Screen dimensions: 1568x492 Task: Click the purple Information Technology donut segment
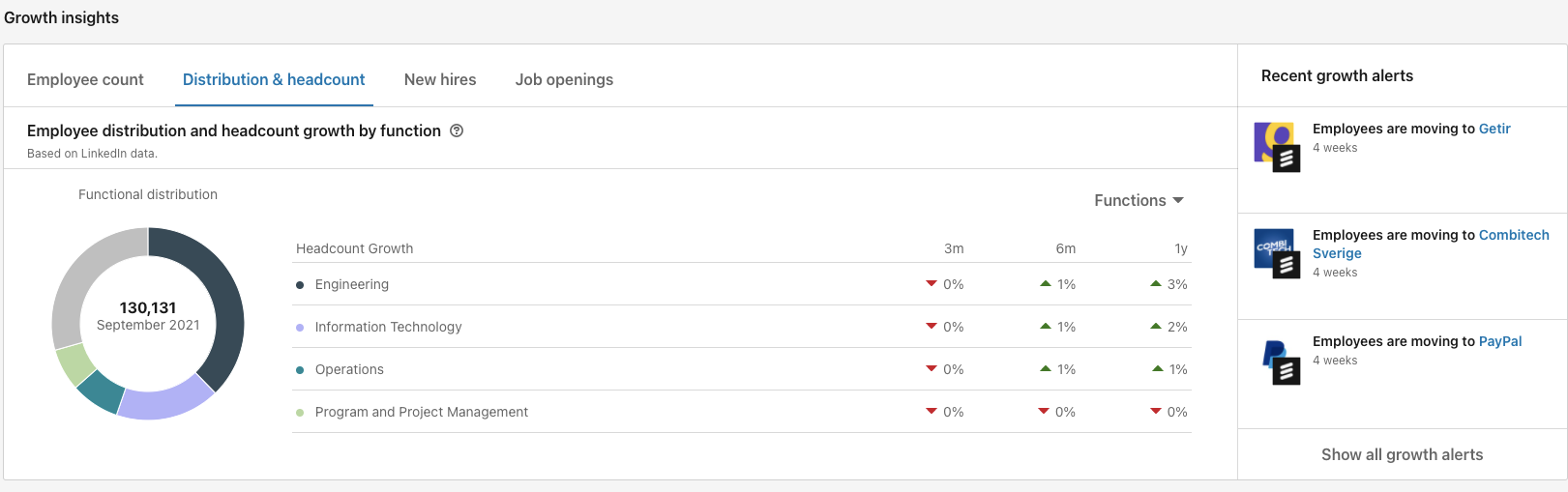click(164, 403)
